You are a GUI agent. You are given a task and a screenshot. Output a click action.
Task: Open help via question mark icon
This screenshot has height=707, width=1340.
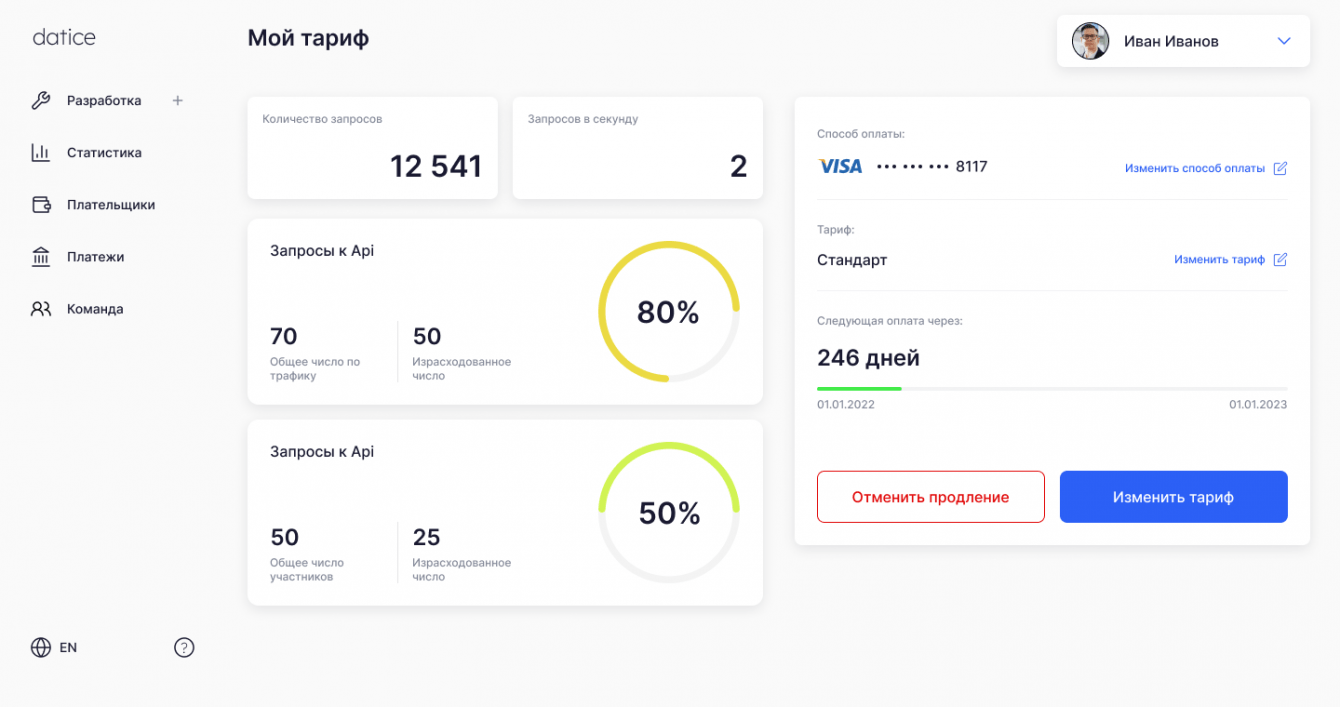tap(184, 647)
